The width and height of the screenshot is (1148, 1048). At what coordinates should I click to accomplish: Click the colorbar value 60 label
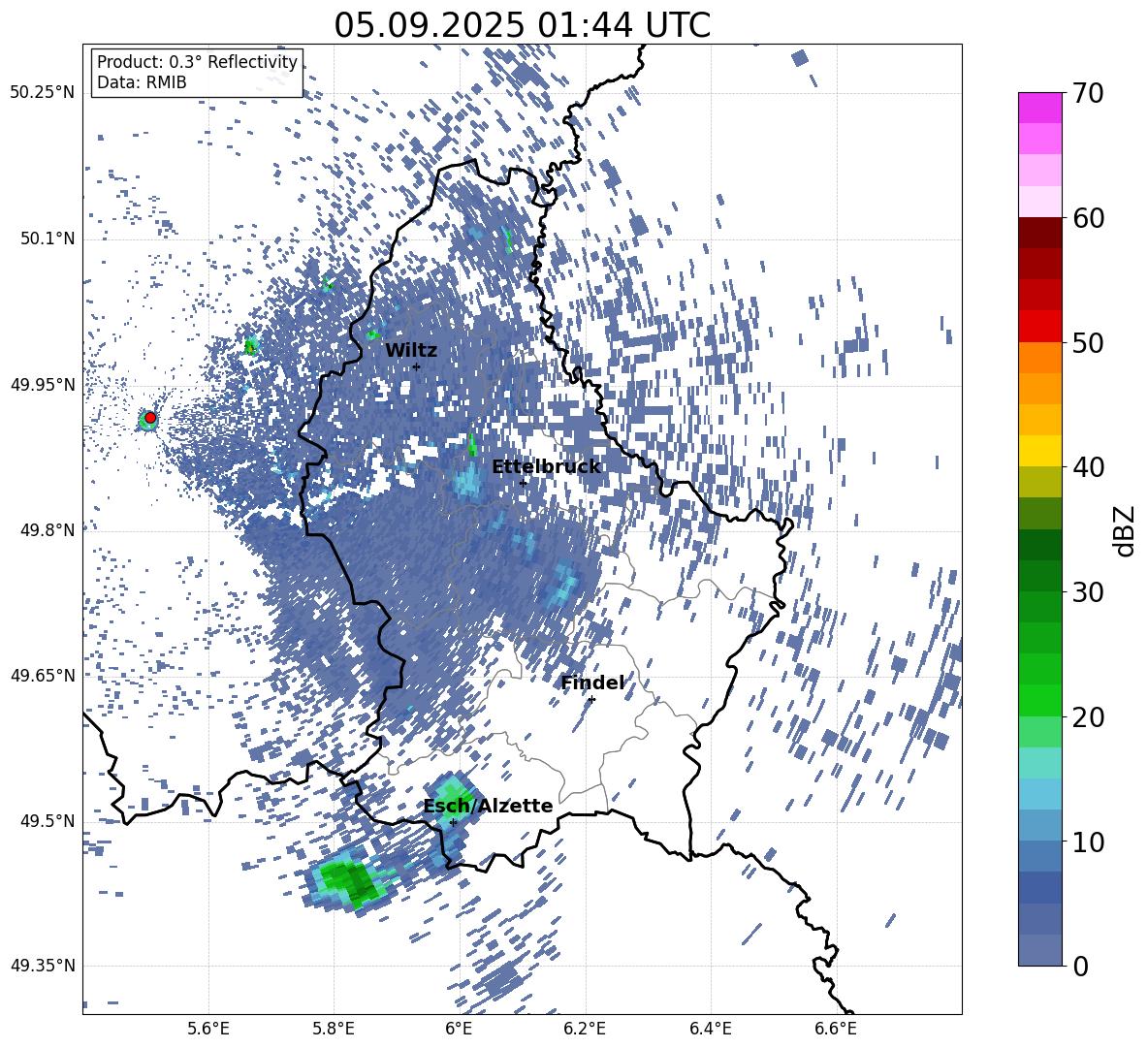click(x=1088, y=218)
